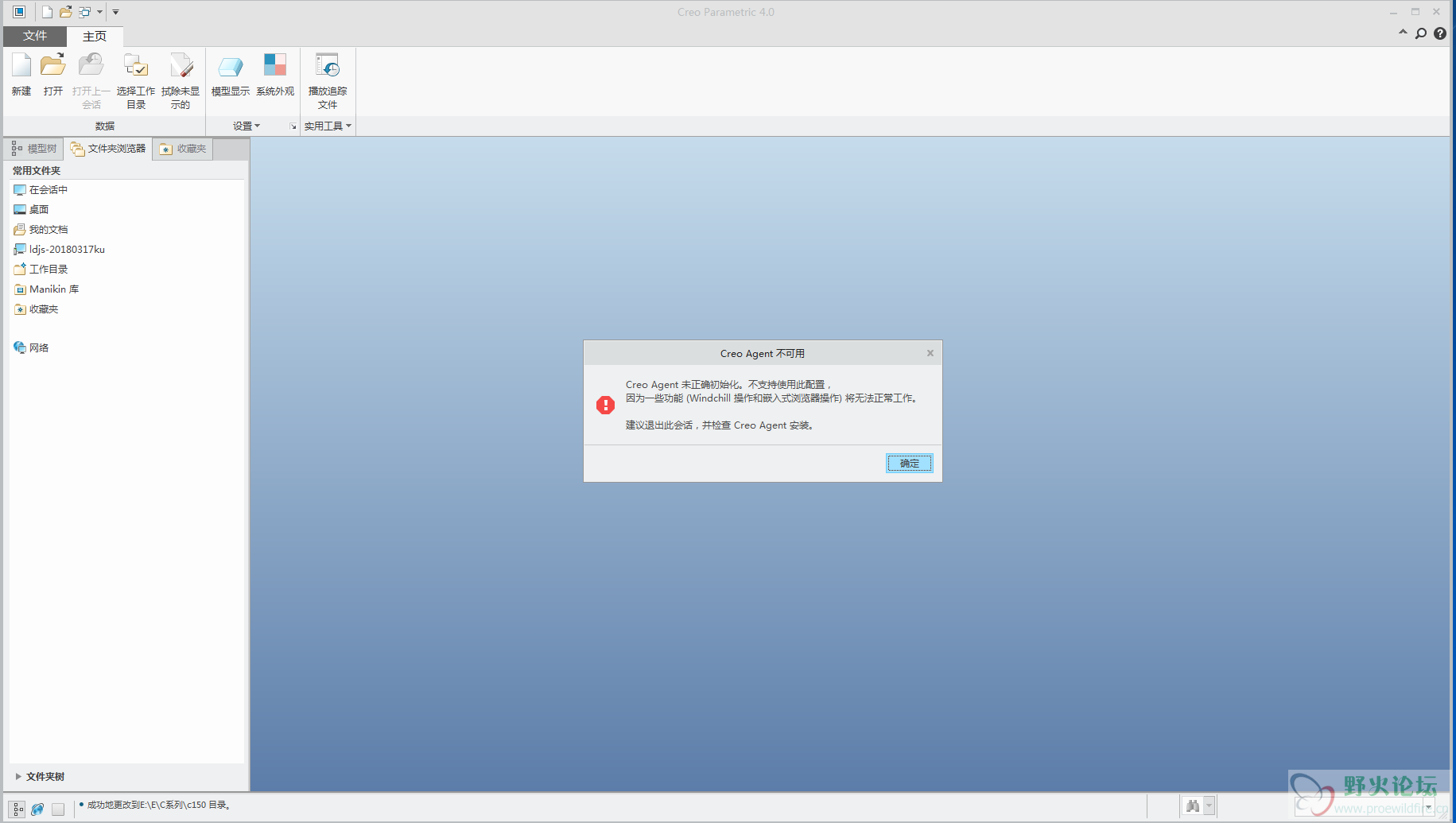Click the 常用文件夹 (Common Folders) header
This screenshot has width=1456, height=823.
pos(37,171)
